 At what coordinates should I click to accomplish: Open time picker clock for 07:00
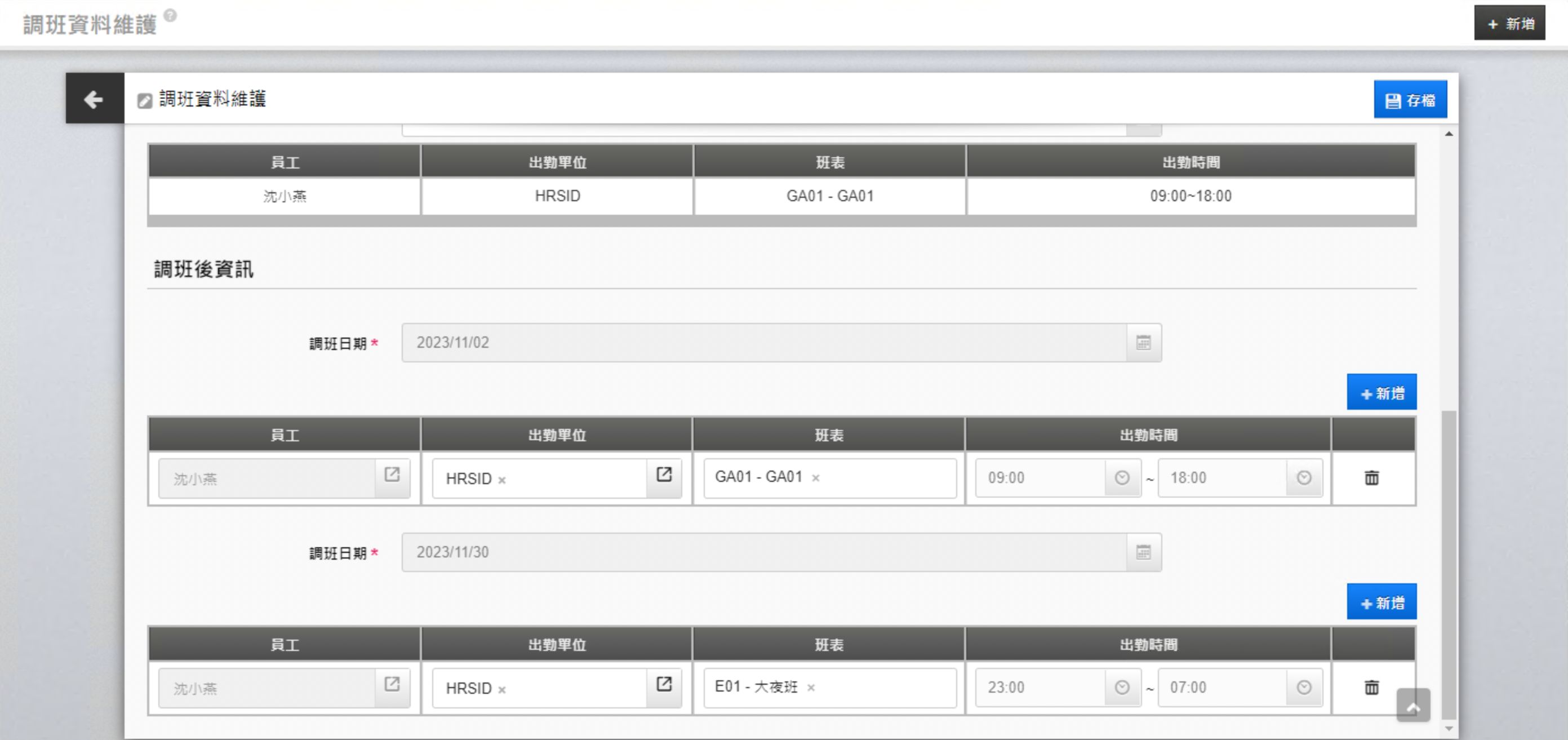coord(1304,688)
